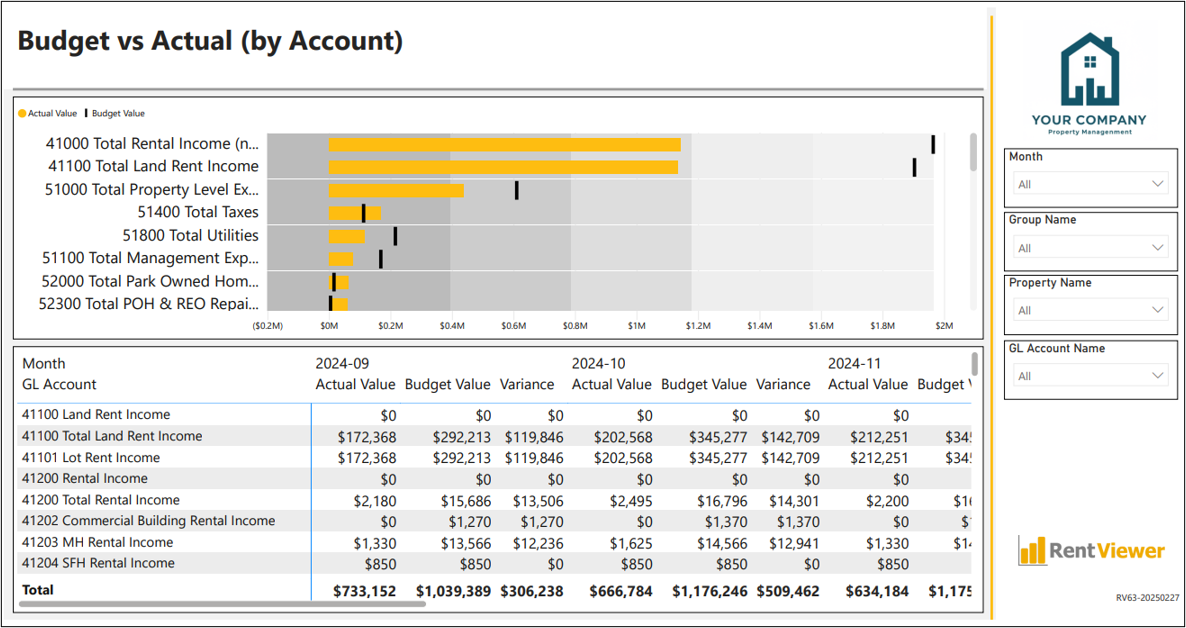Select 41202 Commercial Building Rental Income row
The width and height of the screenshot is (1186, 628).
pos(495,521)
